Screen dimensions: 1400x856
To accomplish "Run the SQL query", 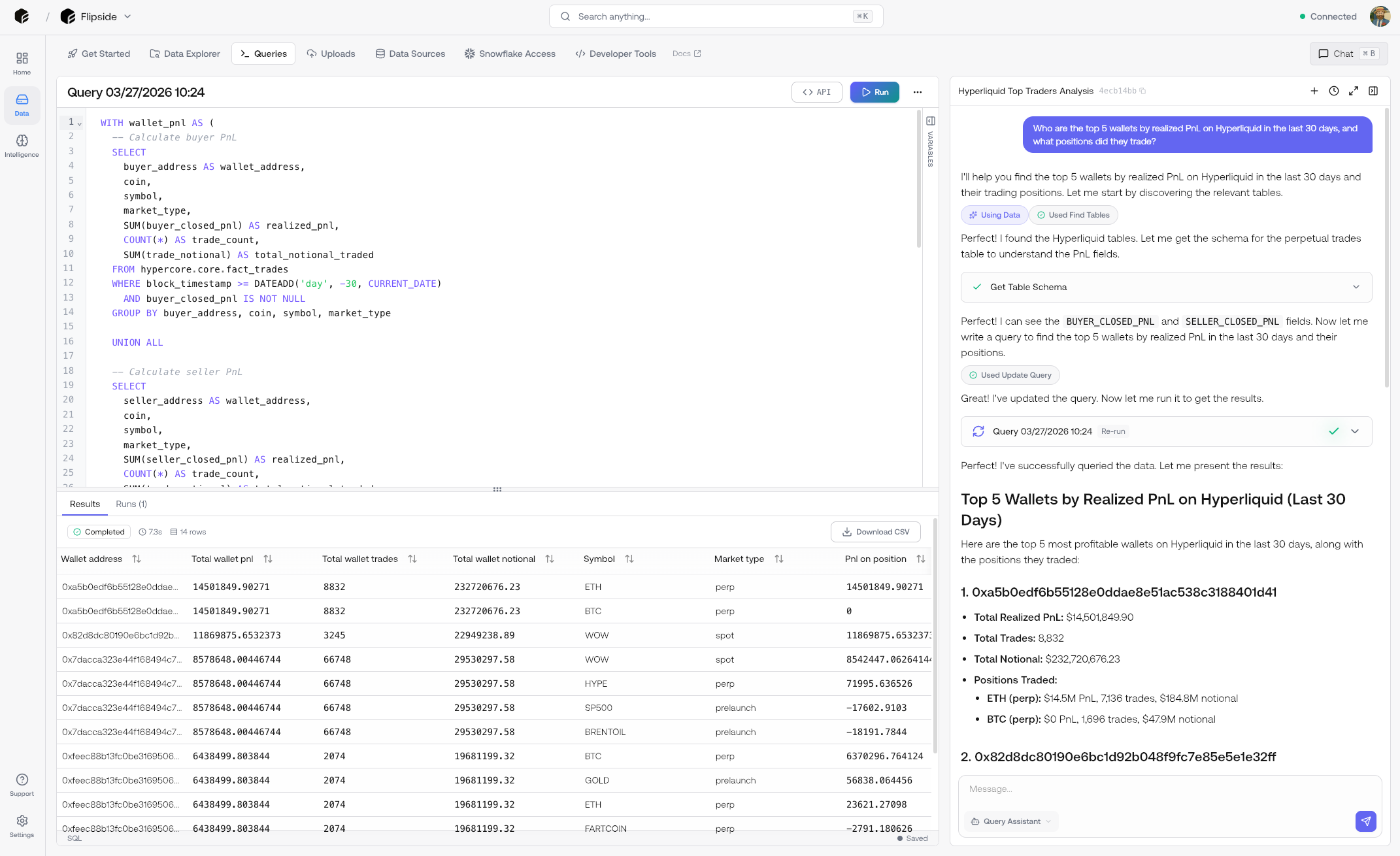I will pos(875,92).
